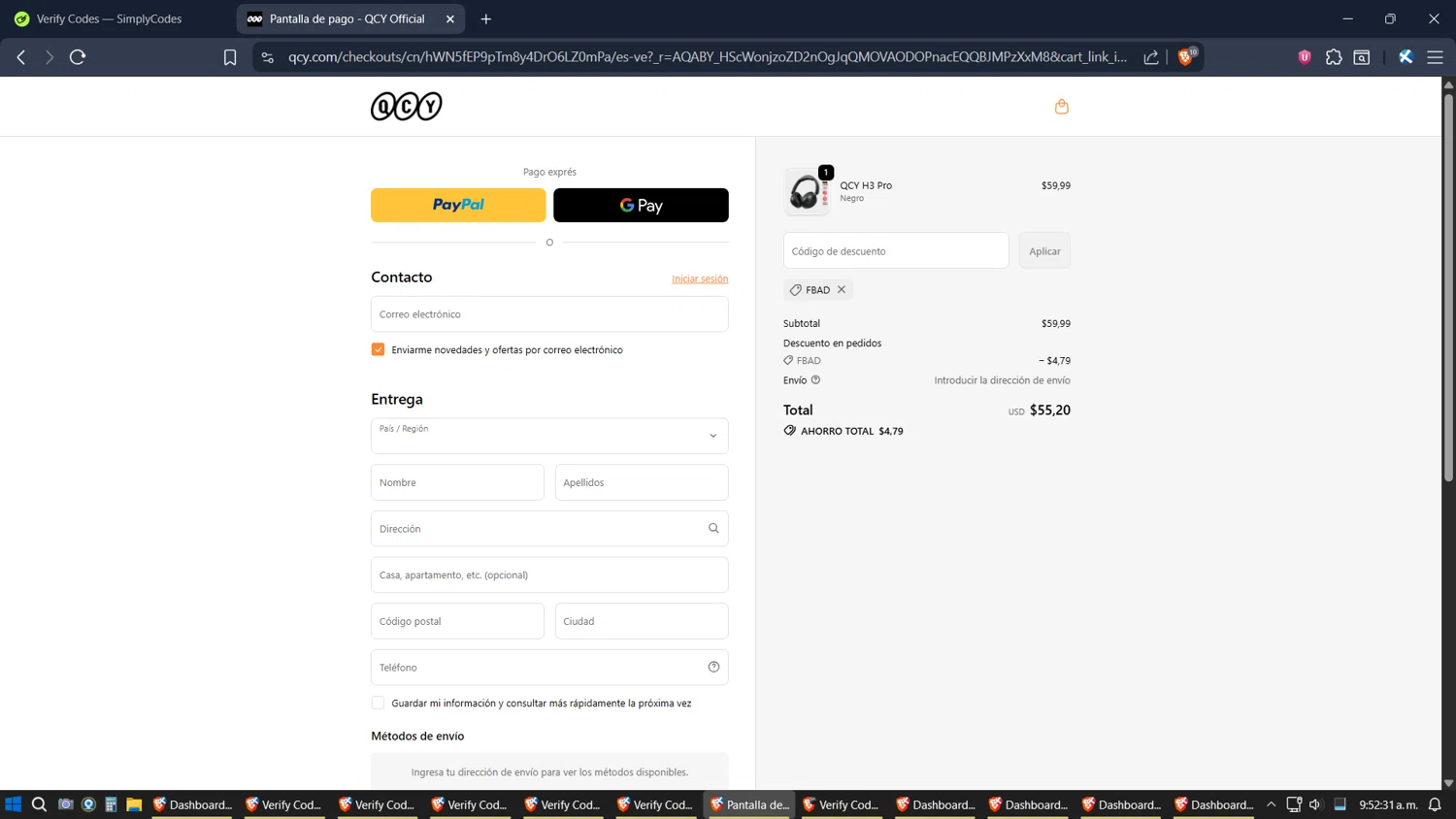
Task: Switch to Verify Codes SimplyCodes tab
Action: point(109,18)
